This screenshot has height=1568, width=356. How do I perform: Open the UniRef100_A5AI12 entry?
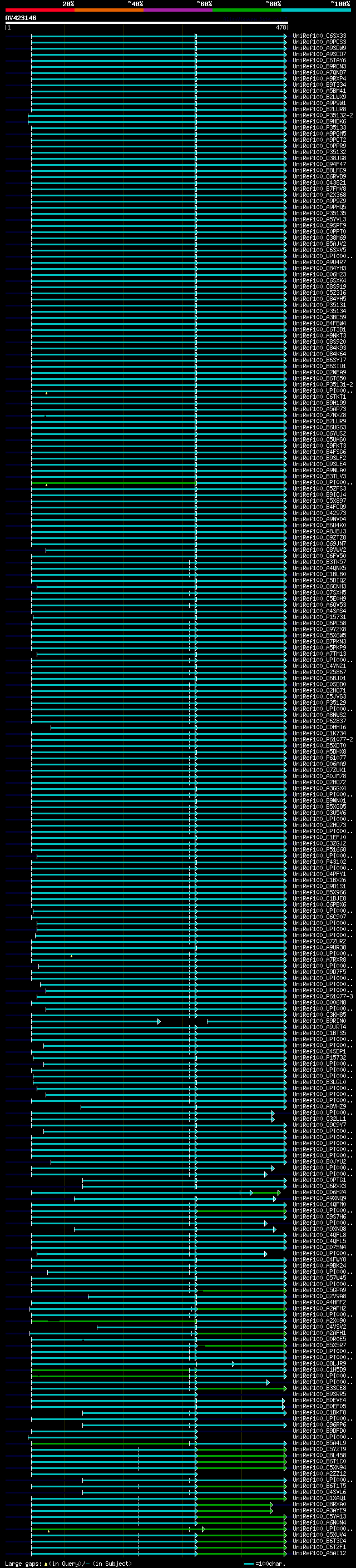319,1553
